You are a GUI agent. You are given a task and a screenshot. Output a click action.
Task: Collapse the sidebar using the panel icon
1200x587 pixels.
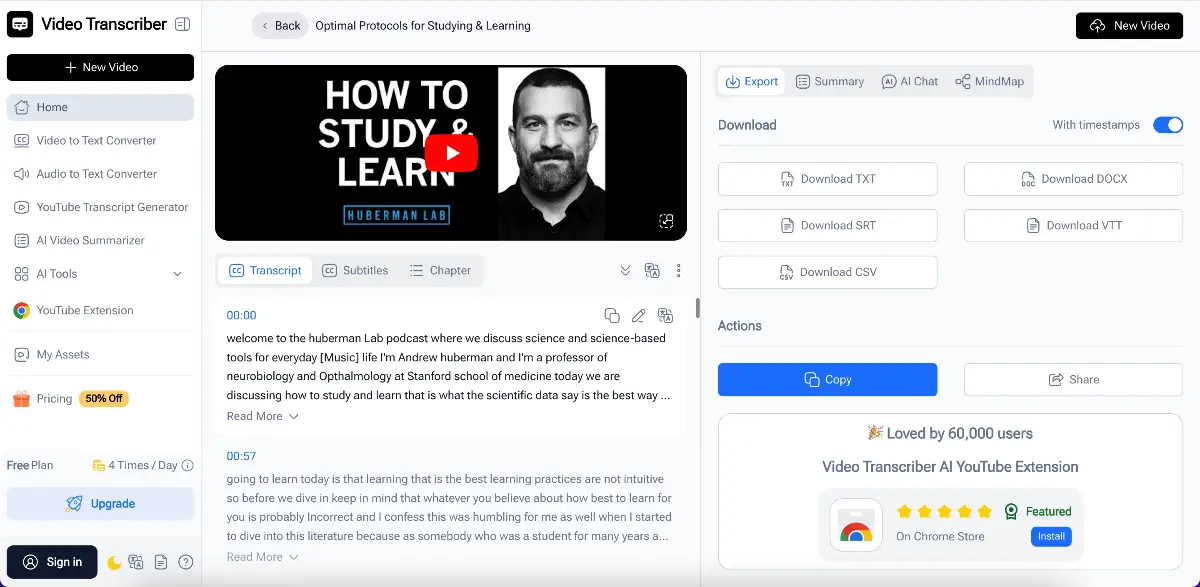[183, 23]
